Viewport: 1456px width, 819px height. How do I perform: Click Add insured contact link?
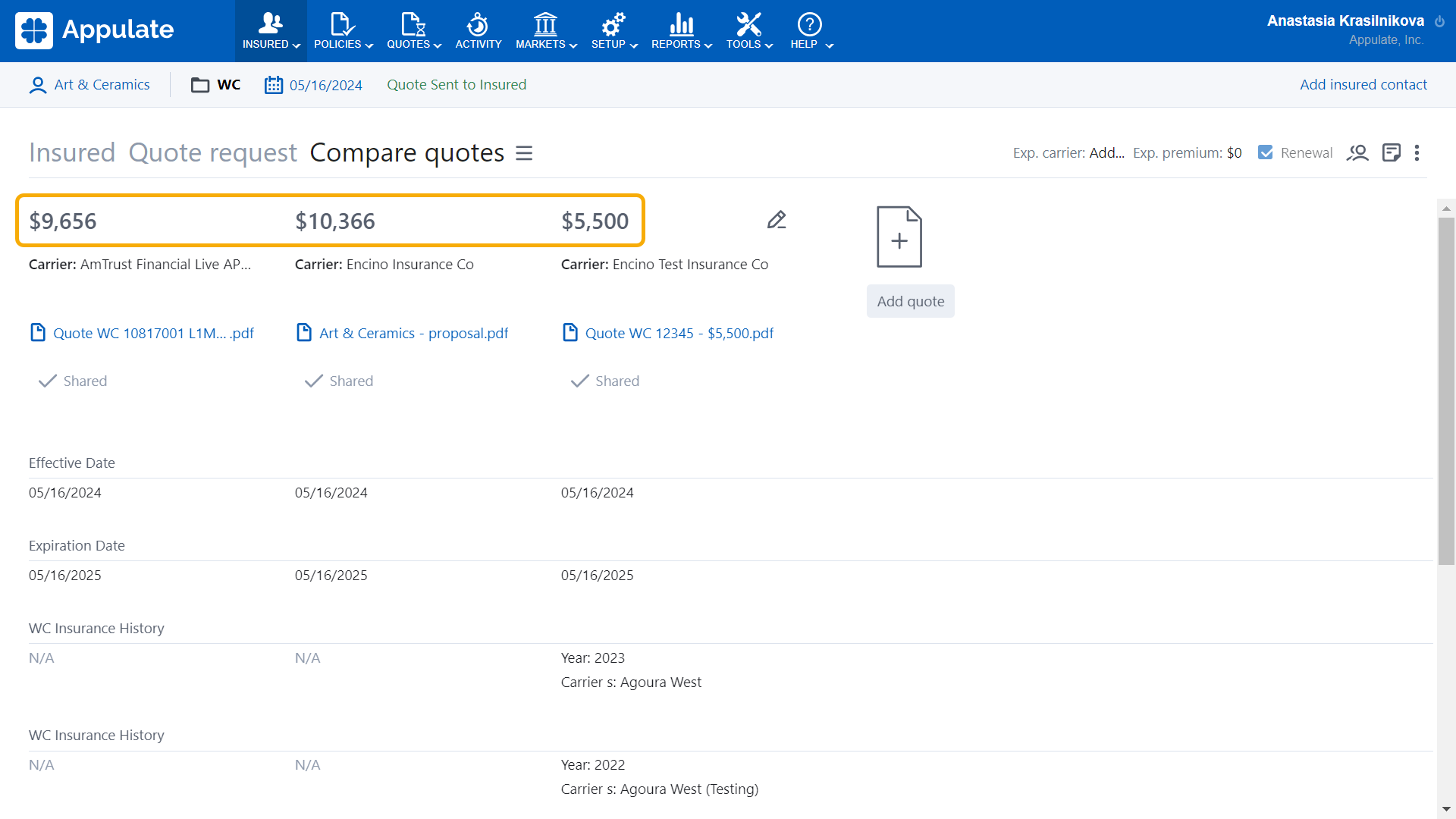tap(1363, 84)
